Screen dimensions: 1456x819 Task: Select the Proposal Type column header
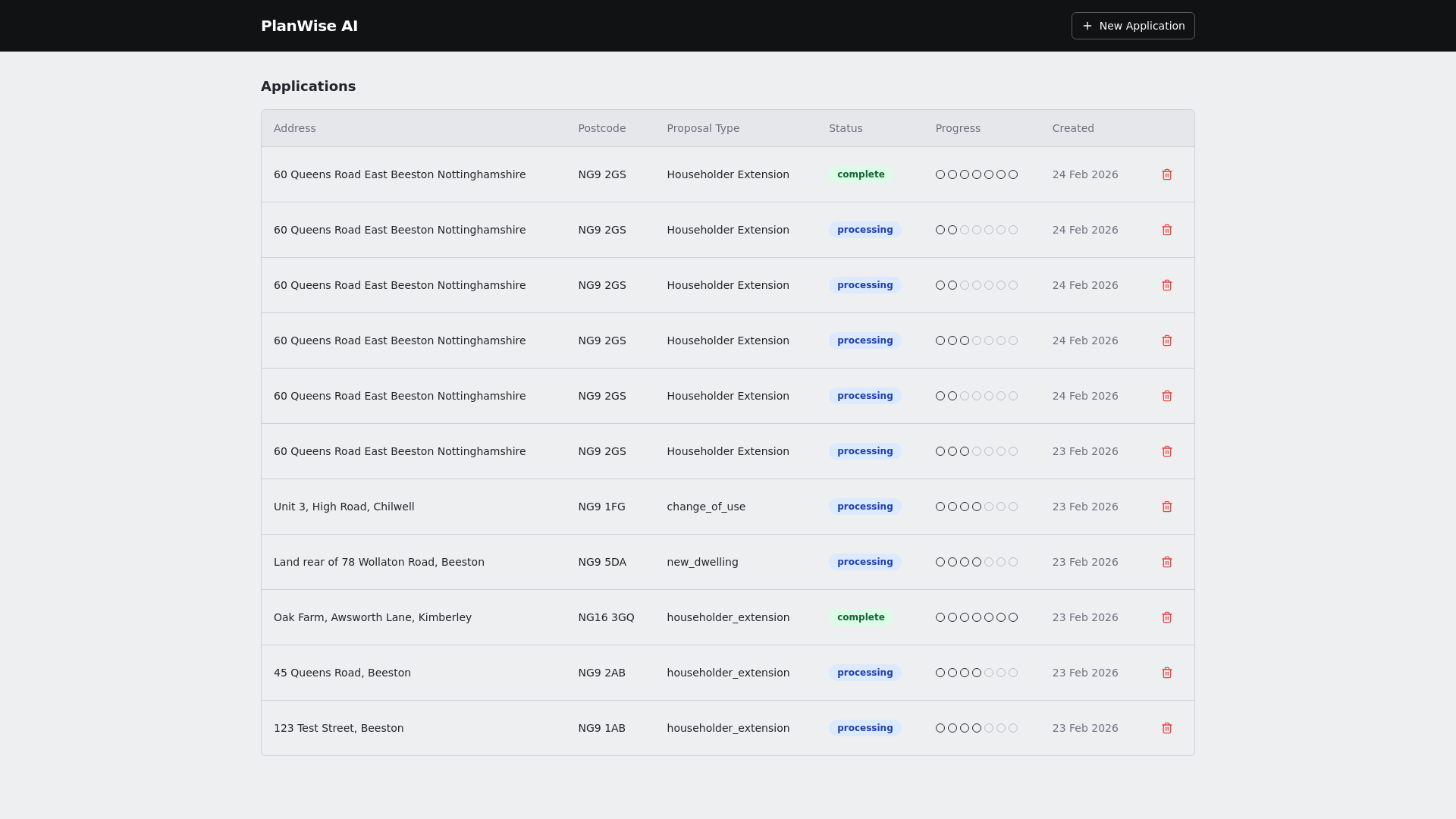tap(703, 128)
